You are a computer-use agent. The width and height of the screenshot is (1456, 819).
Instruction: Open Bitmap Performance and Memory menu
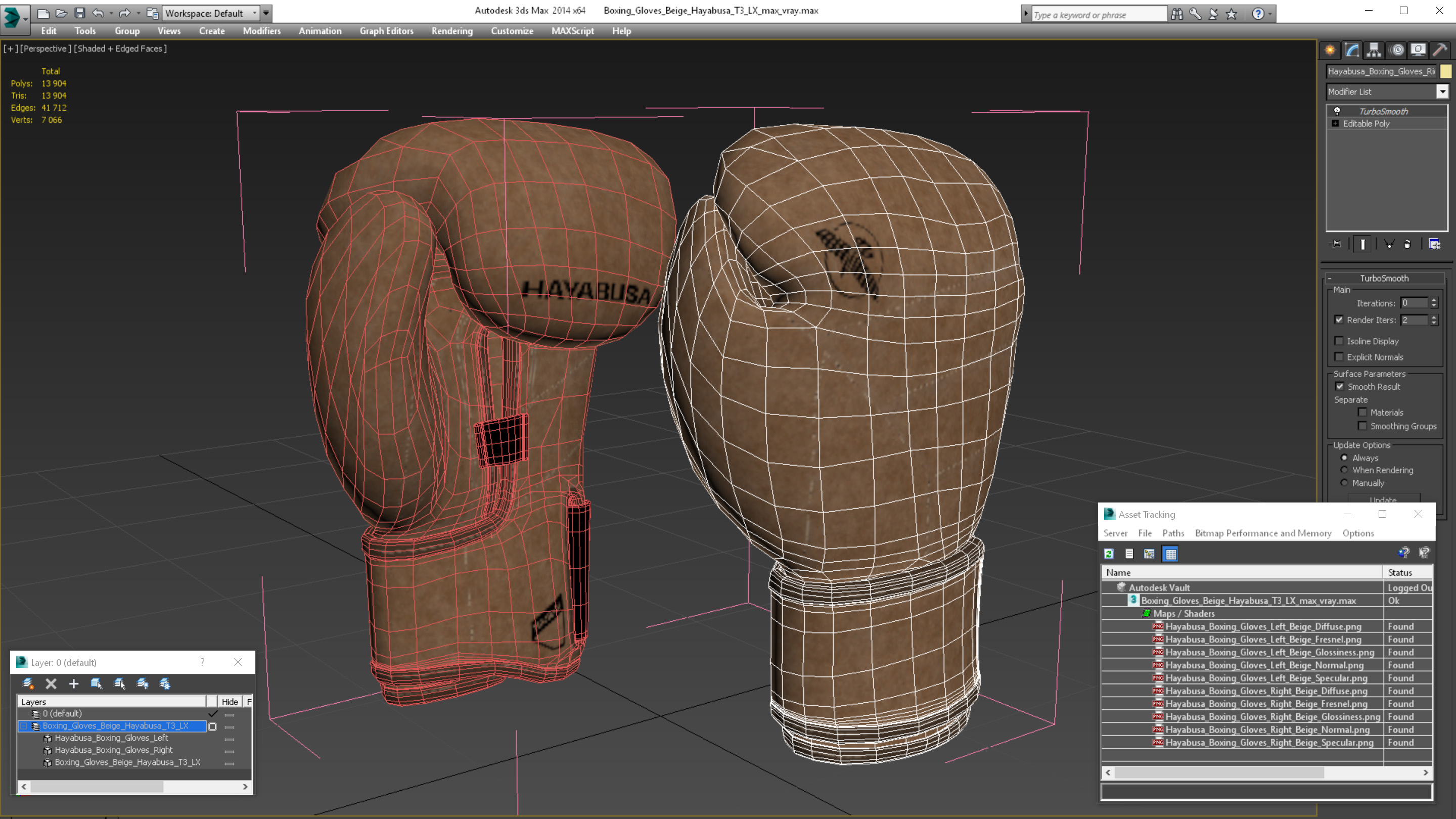click(1263, 533)
